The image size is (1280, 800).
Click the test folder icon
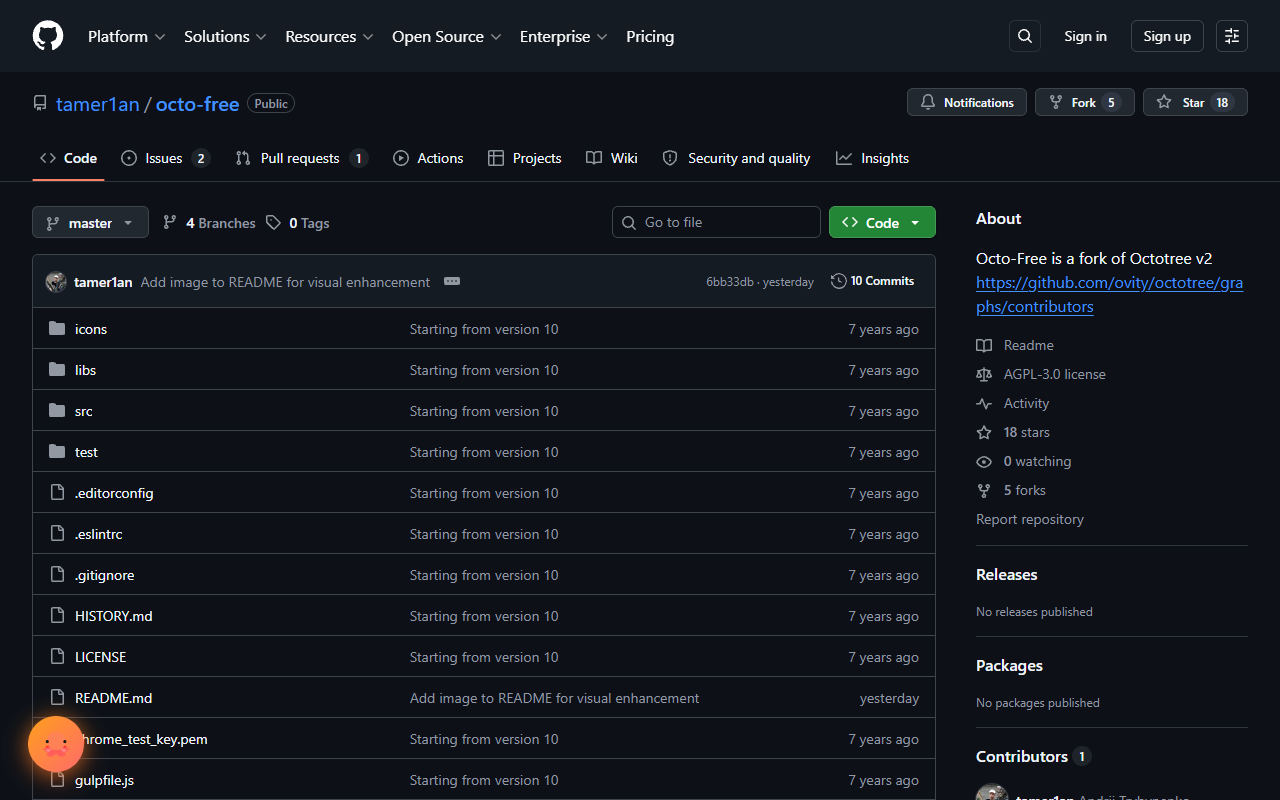(x=57, y=452)
